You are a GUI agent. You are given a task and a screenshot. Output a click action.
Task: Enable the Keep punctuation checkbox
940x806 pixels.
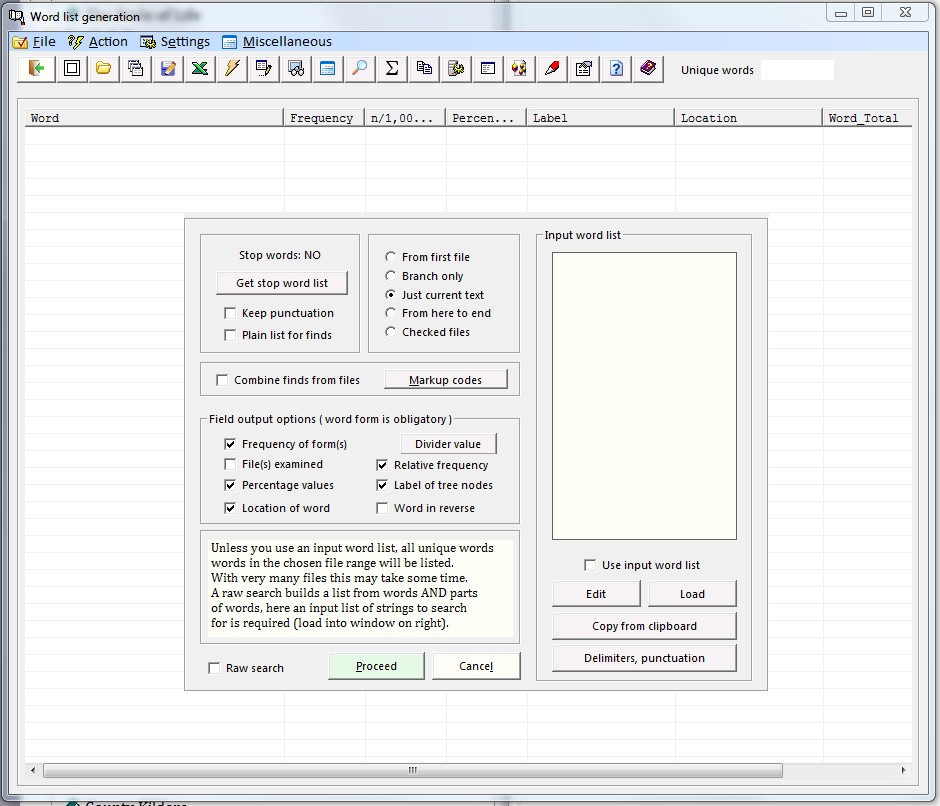coord(231,314)
